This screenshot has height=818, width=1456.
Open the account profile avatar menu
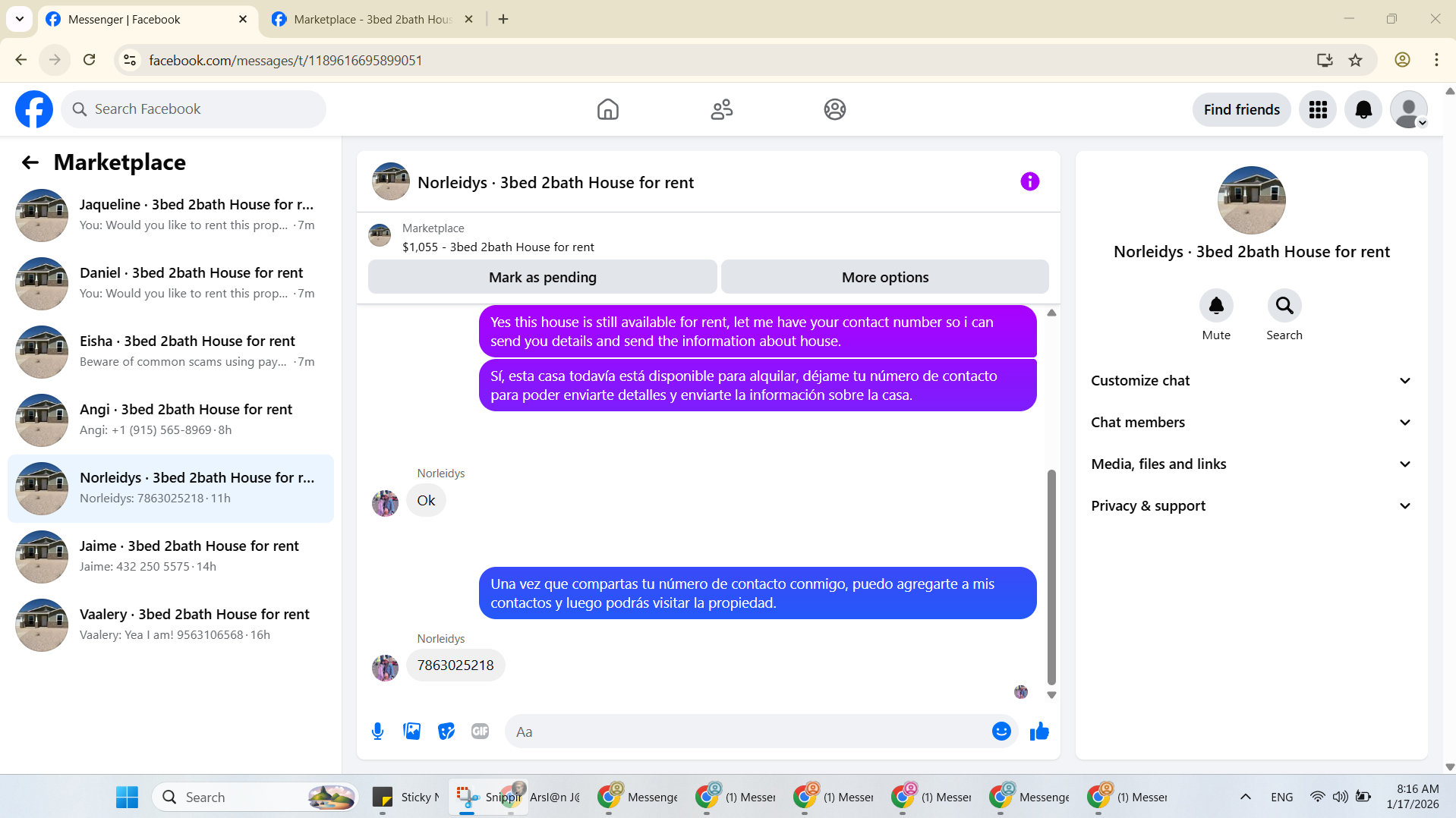pos(1408,109)
